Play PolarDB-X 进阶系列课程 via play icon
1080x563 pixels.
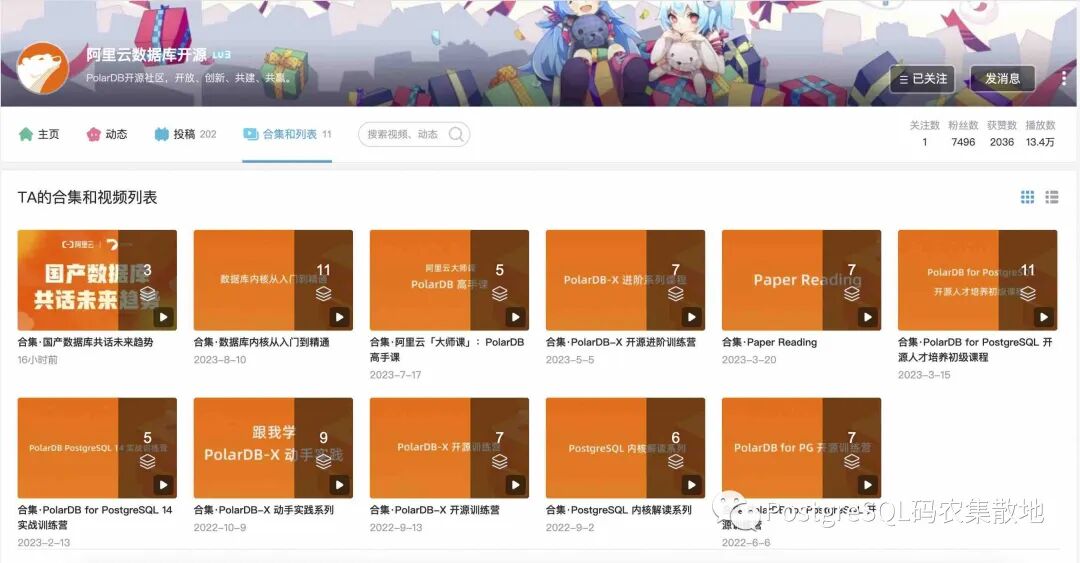[x=692, y=317]
